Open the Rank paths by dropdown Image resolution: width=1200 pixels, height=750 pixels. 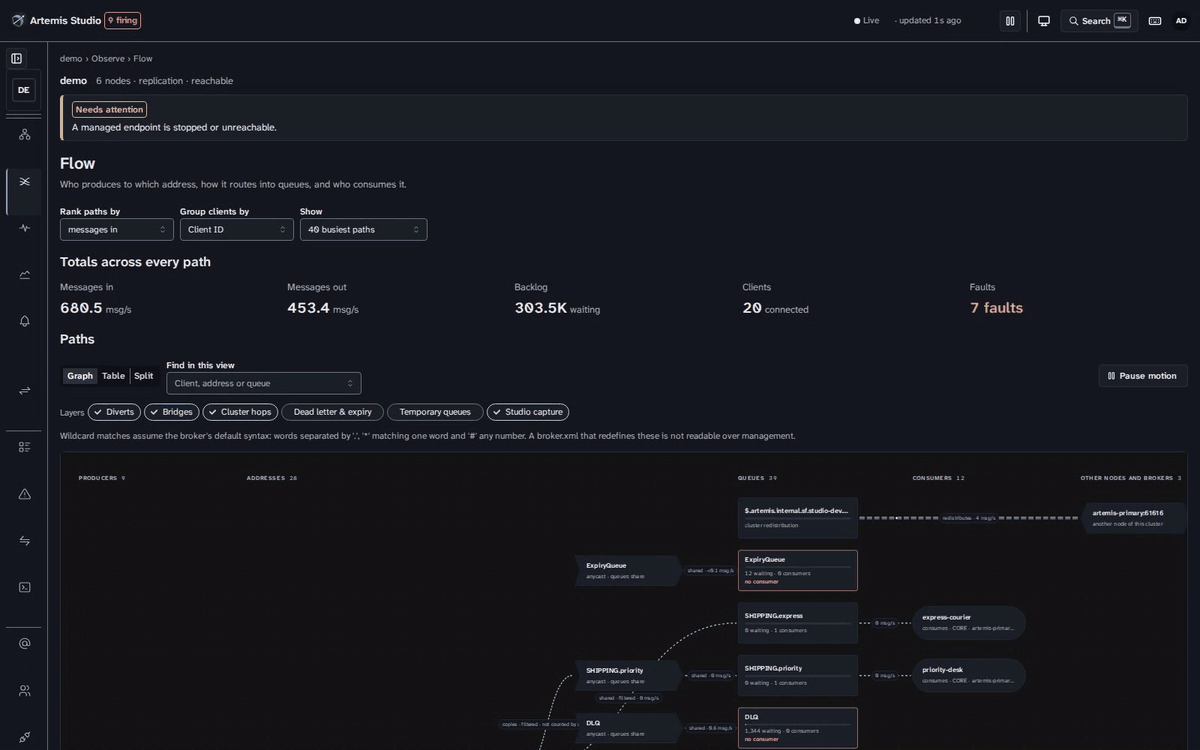click(x=117, y=229)
